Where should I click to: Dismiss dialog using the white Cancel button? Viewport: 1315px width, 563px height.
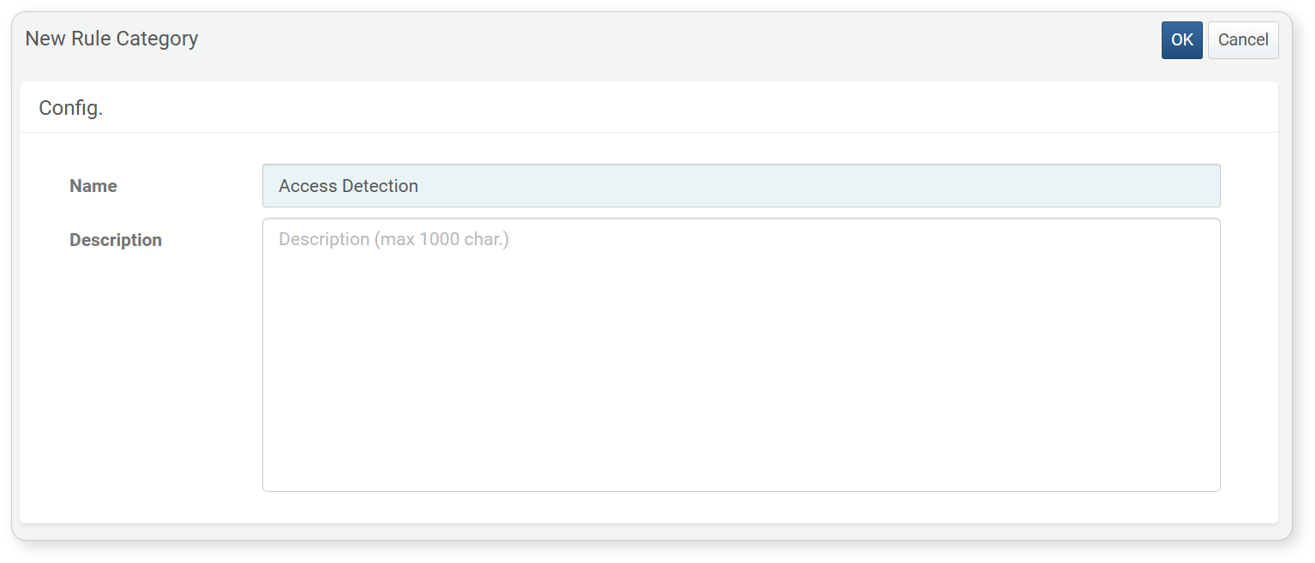point(1243,40)
